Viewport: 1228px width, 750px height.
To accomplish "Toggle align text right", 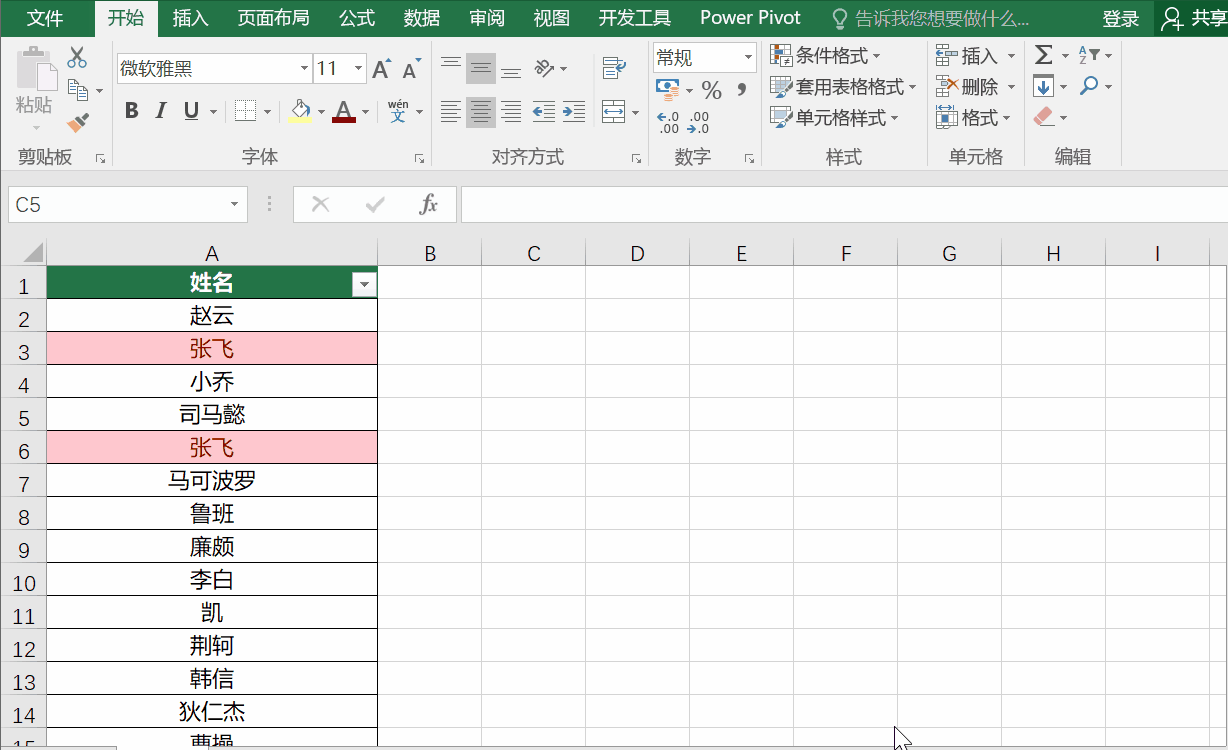I will coord(511,111).
